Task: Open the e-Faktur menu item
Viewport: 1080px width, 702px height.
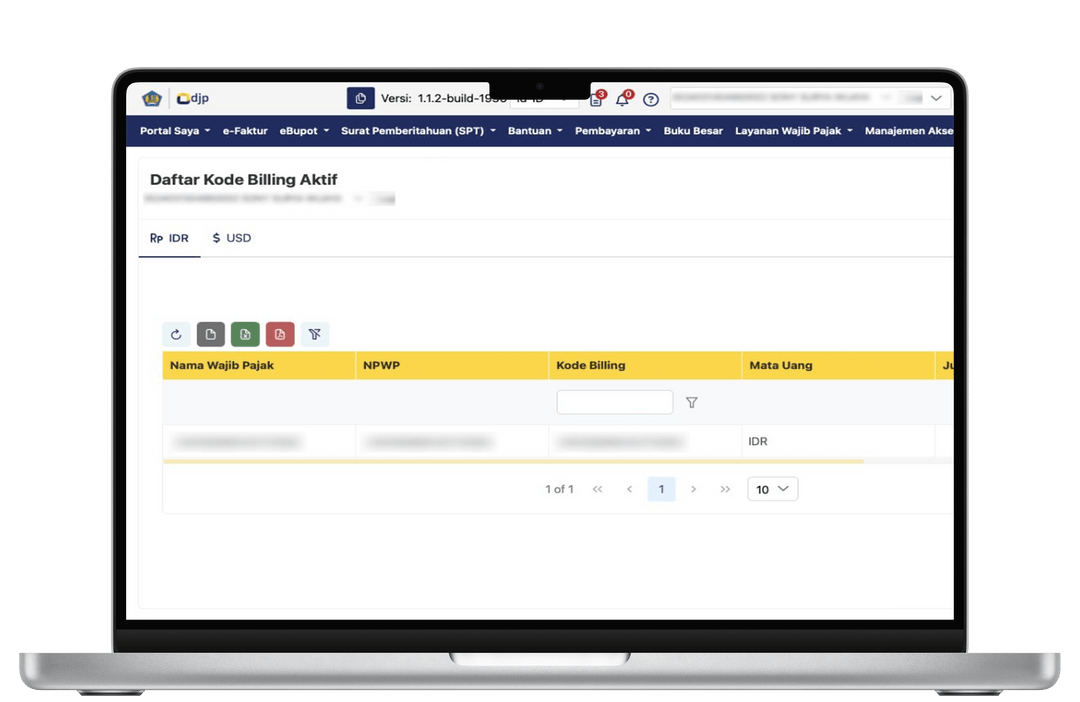Action: coord(245,131)
